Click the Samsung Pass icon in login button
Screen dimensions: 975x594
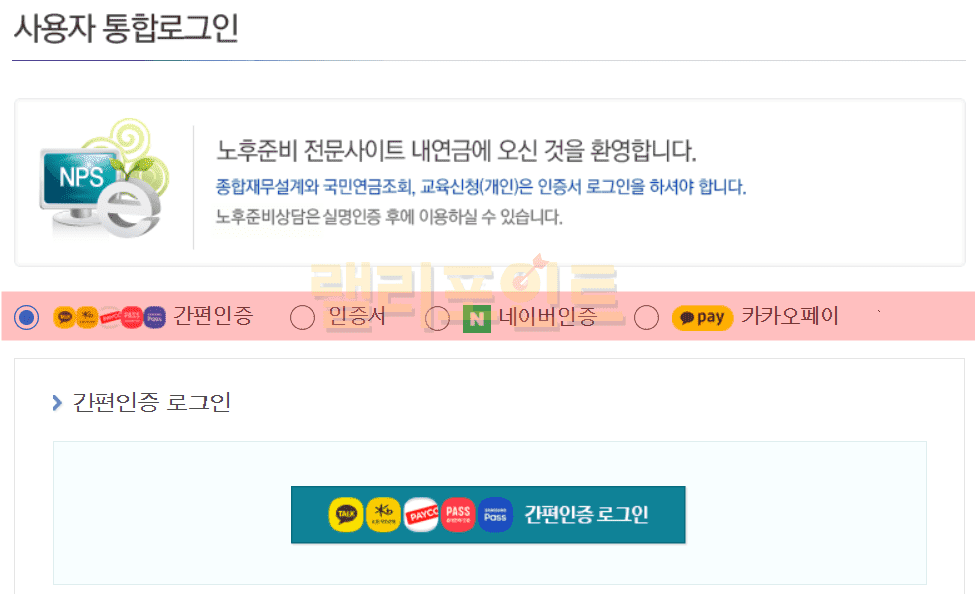495,515
